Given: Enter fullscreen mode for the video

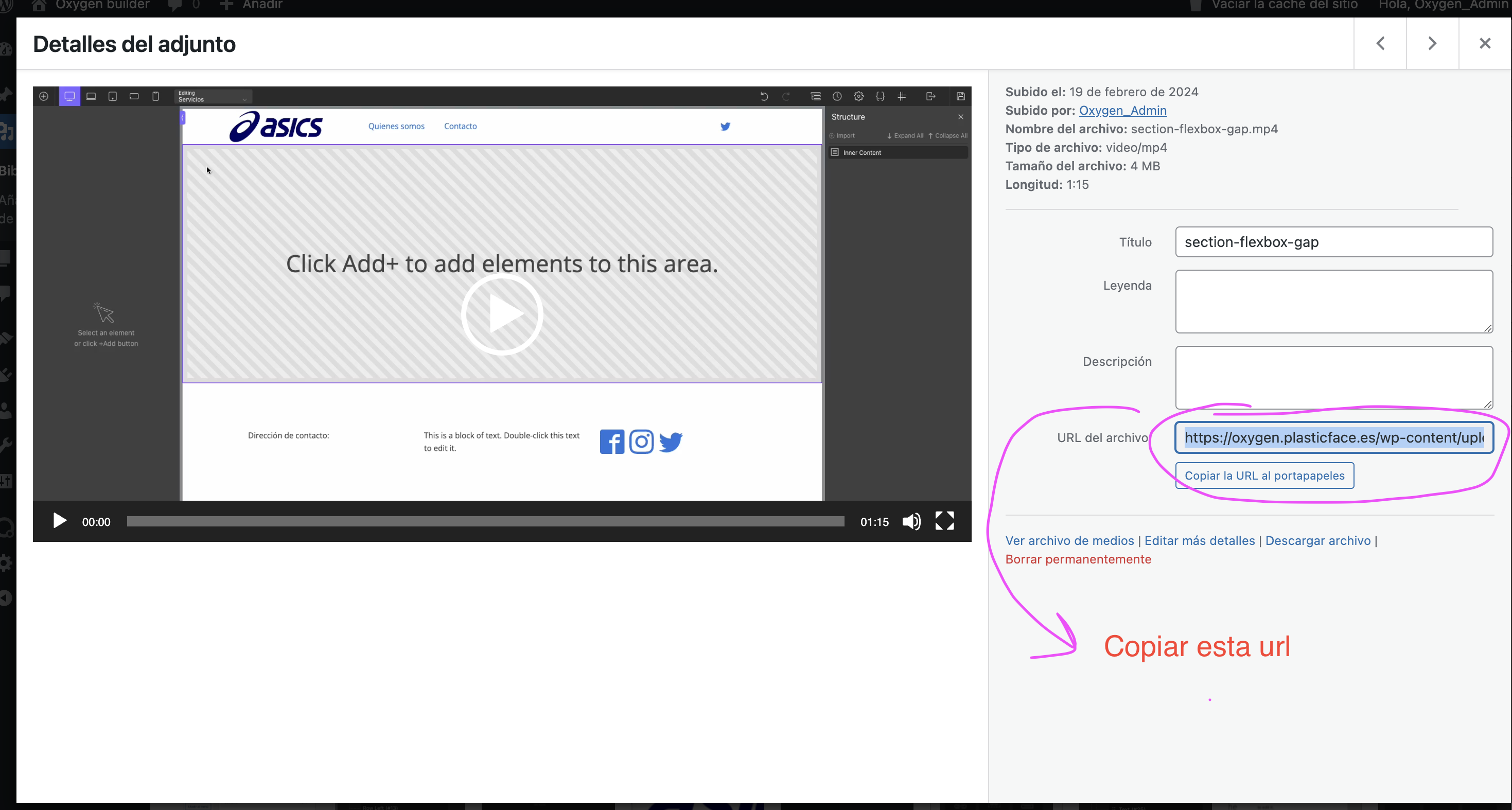Looking at the screenshot, I should (944, 521).
